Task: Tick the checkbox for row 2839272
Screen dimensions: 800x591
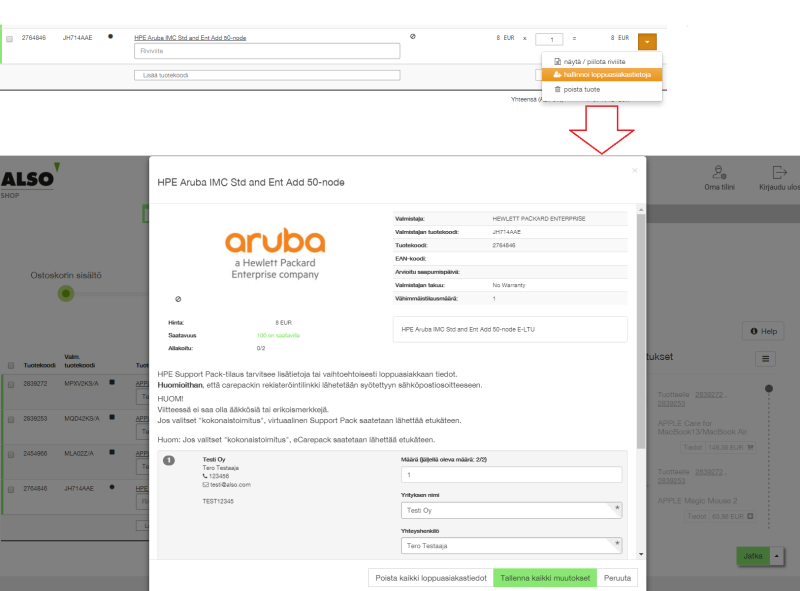Action: tap(11, 384)
